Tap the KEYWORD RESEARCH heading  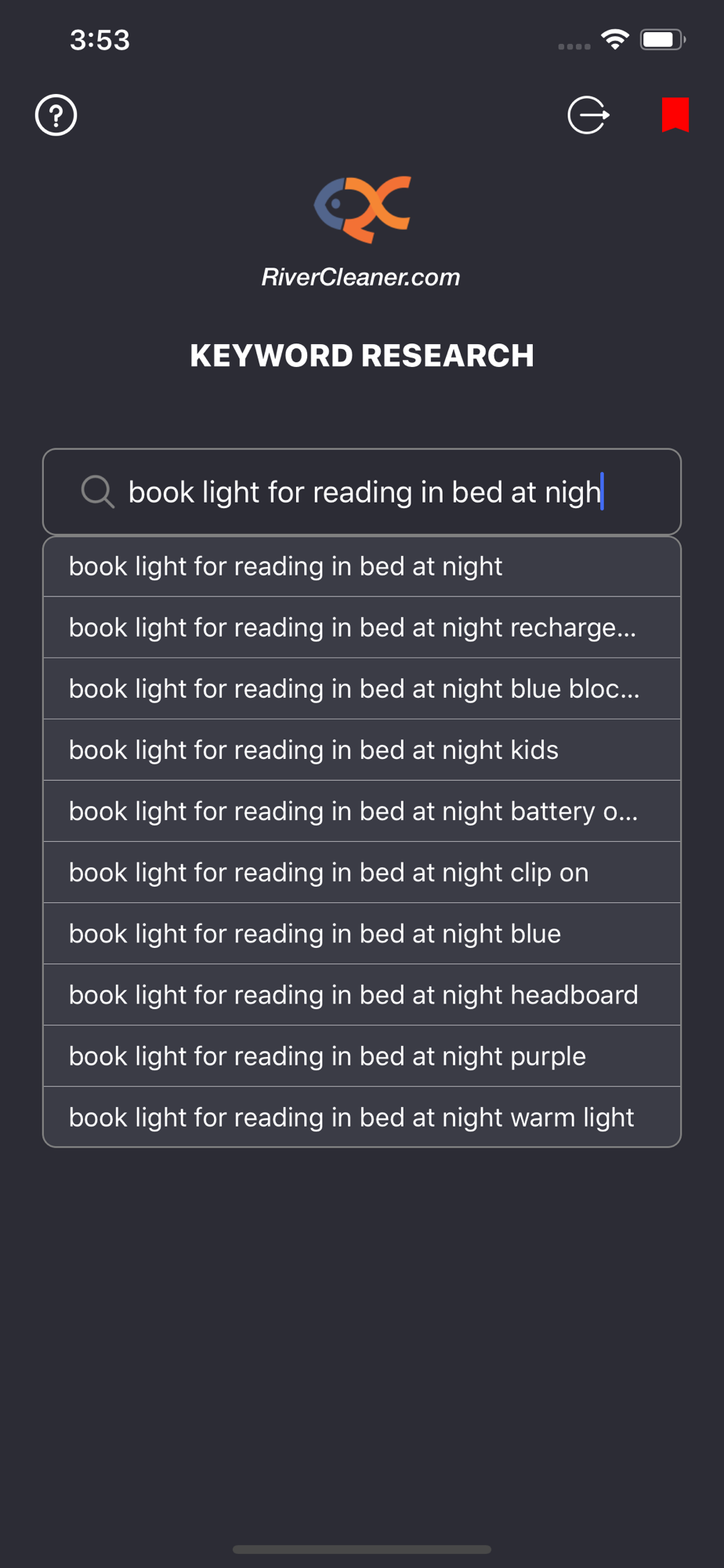(362, 356)
